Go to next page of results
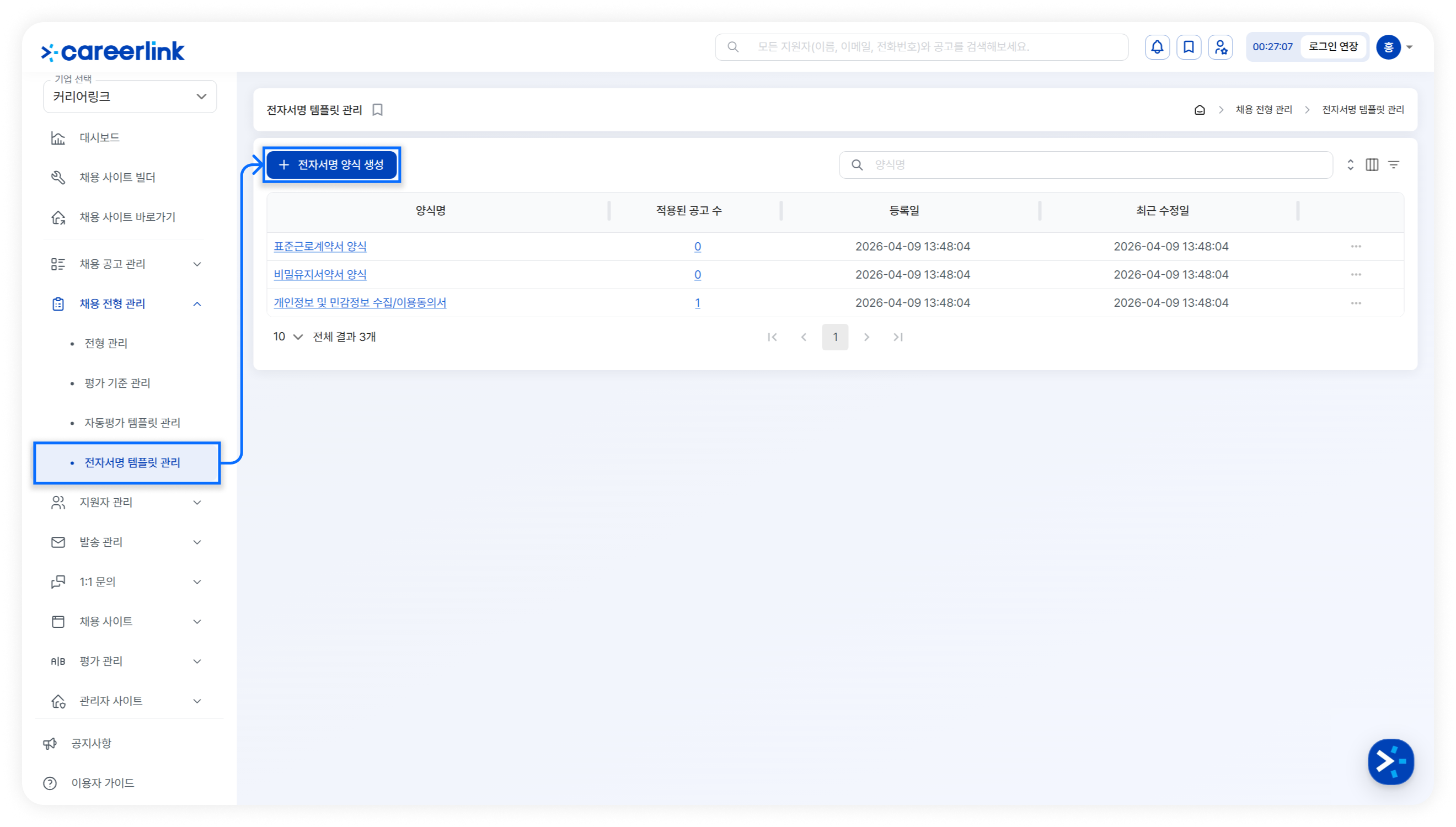1456x827 pixels. point(866,338)
